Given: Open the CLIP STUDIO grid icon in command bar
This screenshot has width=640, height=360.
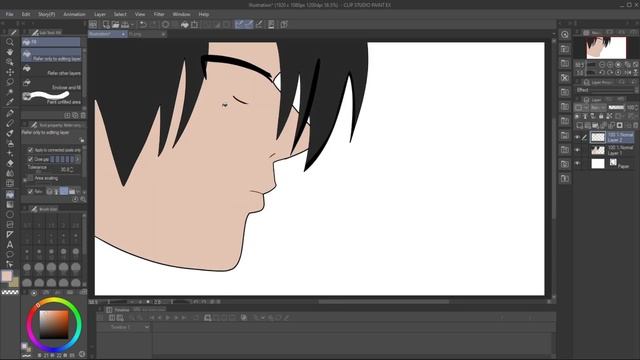Looking at the screenshot, I should [x=93, y=24].
